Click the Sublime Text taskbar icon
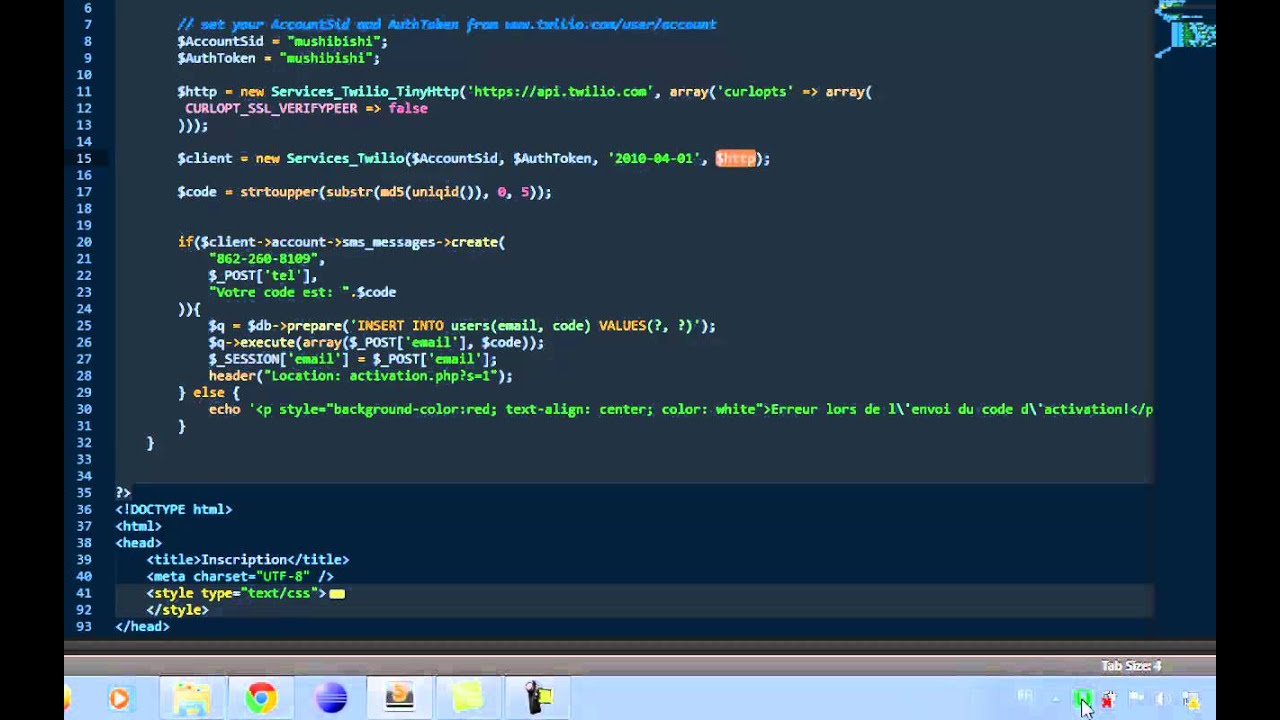Screen dimensions: 1280x720 point(400,697)
